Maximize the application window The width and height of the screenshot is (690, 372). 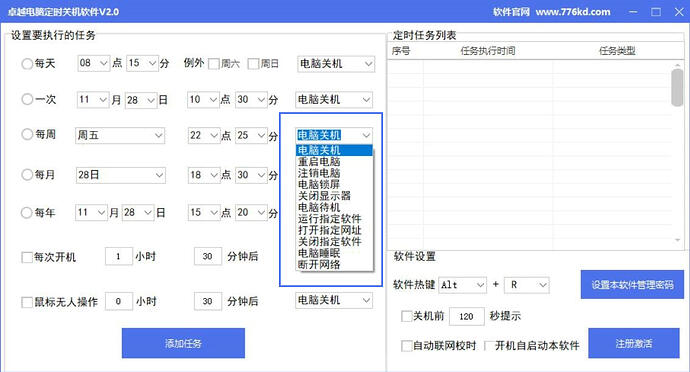point(656,12)
